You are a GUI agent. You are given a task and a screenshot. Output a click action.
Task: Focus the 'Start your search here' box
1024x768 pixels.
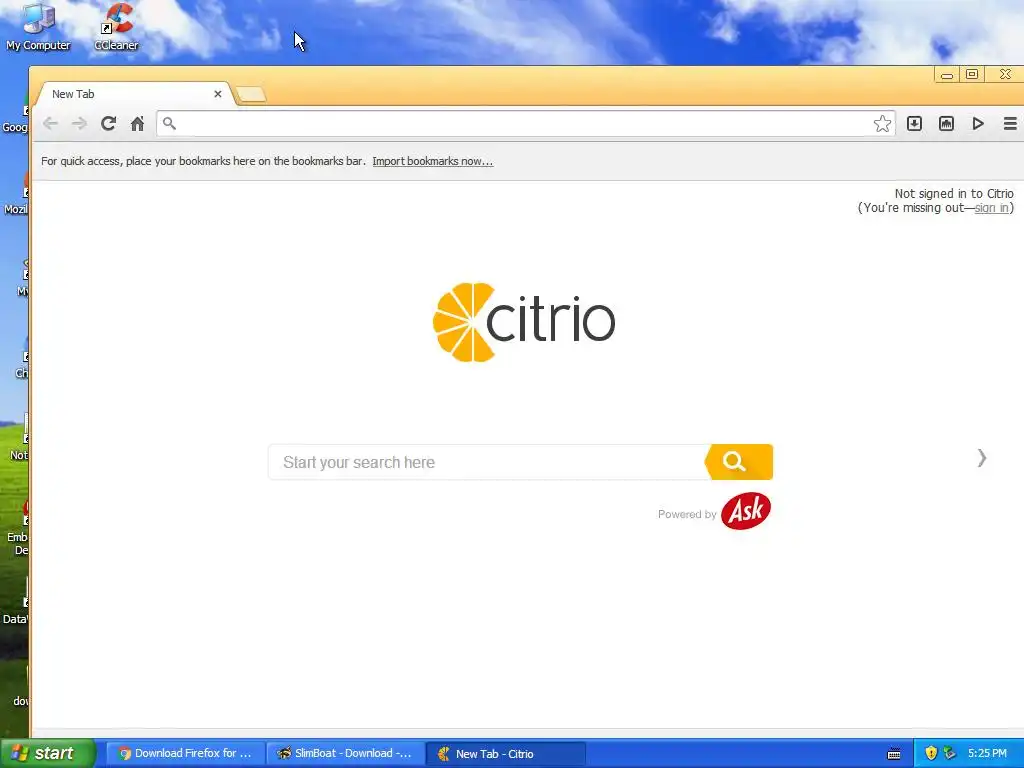[488, 462]
